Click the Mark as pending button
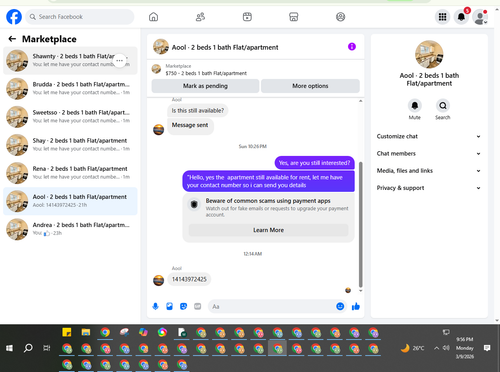Screen dimensions: 500x372 pos(205,86)
